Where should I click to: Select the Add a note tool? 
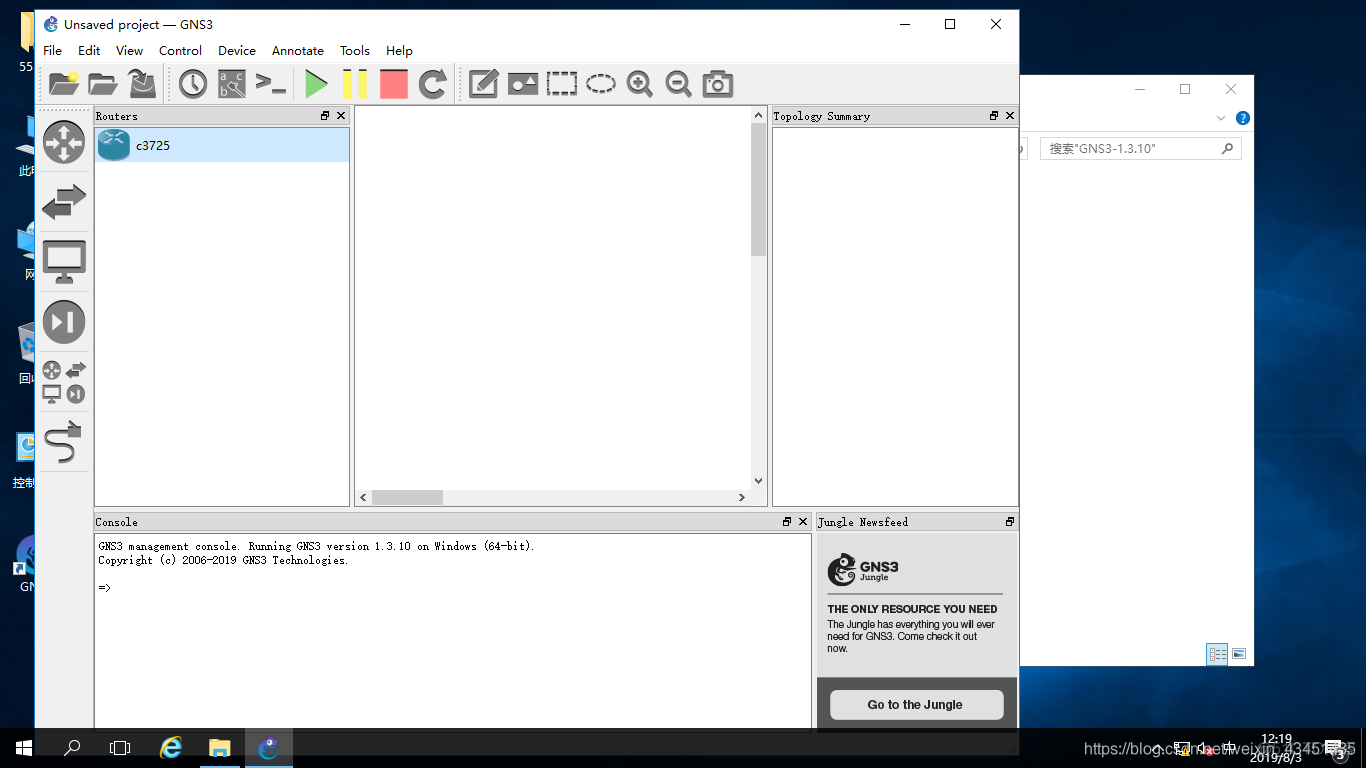[483, 84]
